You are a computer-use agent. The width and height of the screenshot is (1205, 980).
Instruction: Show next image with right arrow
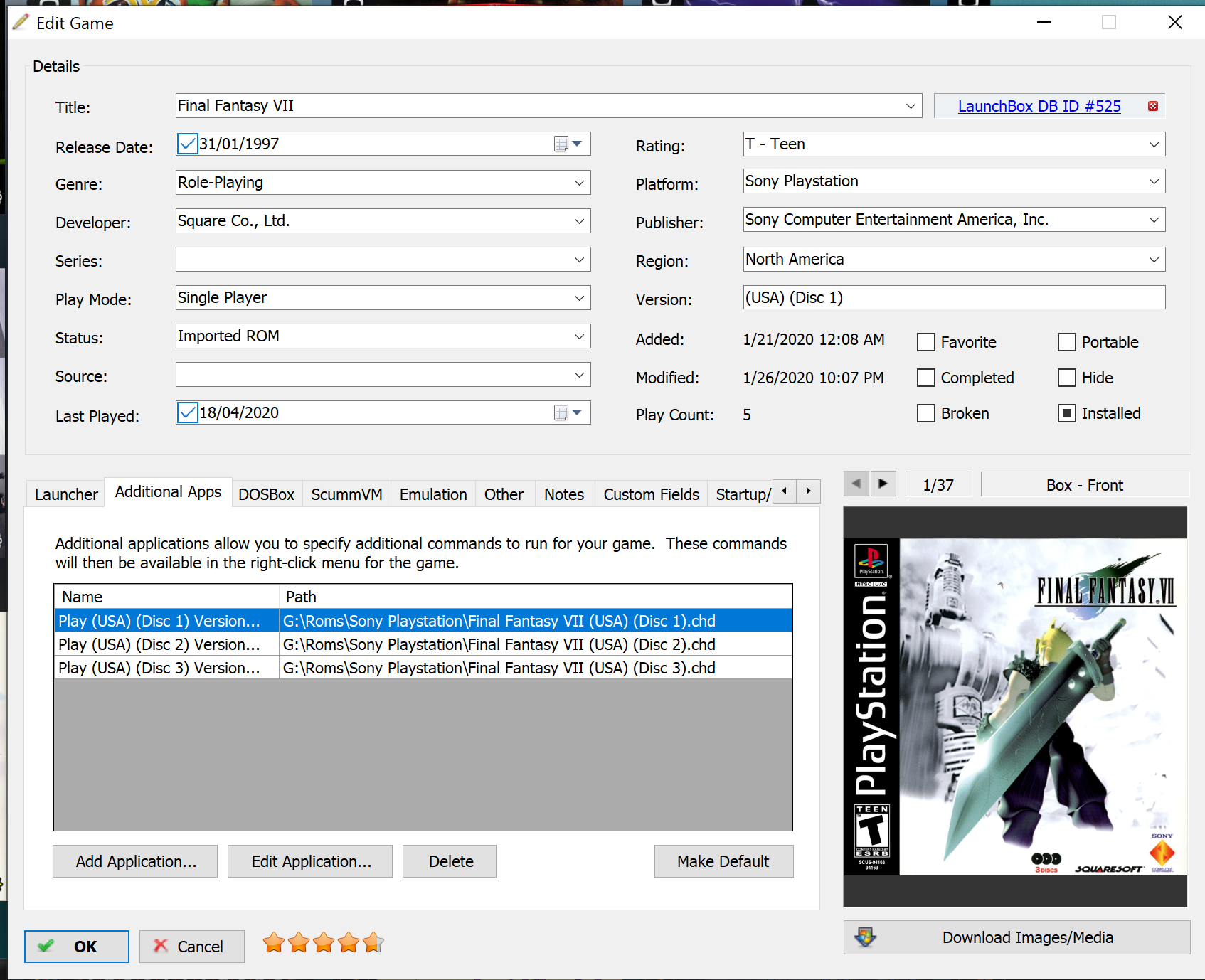pos(883,484)
